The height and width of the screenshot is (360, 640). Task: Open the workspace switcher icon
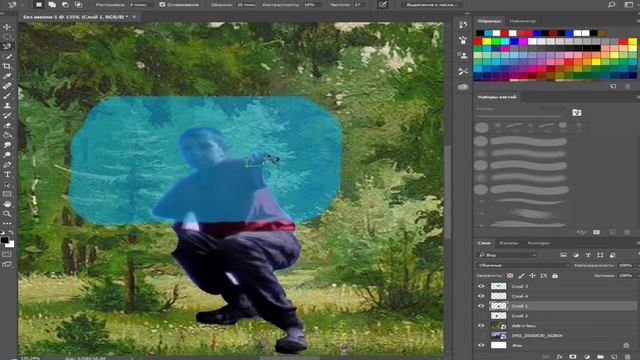coord(629,4)
